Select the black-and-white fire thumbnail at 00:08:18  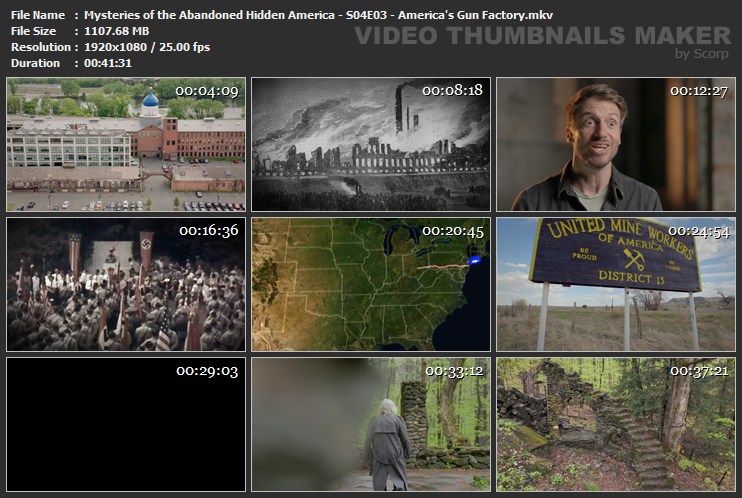coord(371,144)
